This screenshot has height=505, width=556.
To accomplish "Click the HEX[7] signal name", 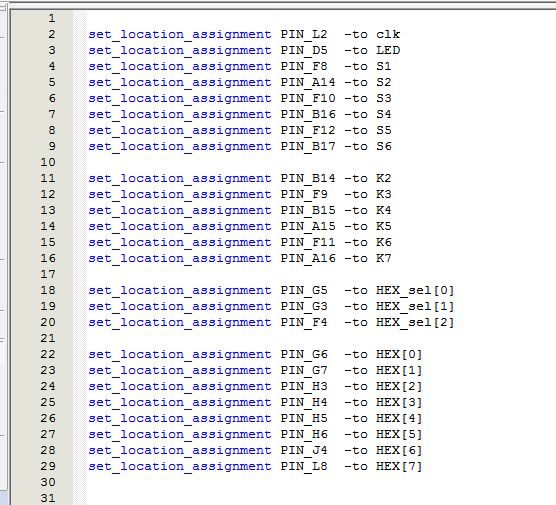I will click(399, 466).
